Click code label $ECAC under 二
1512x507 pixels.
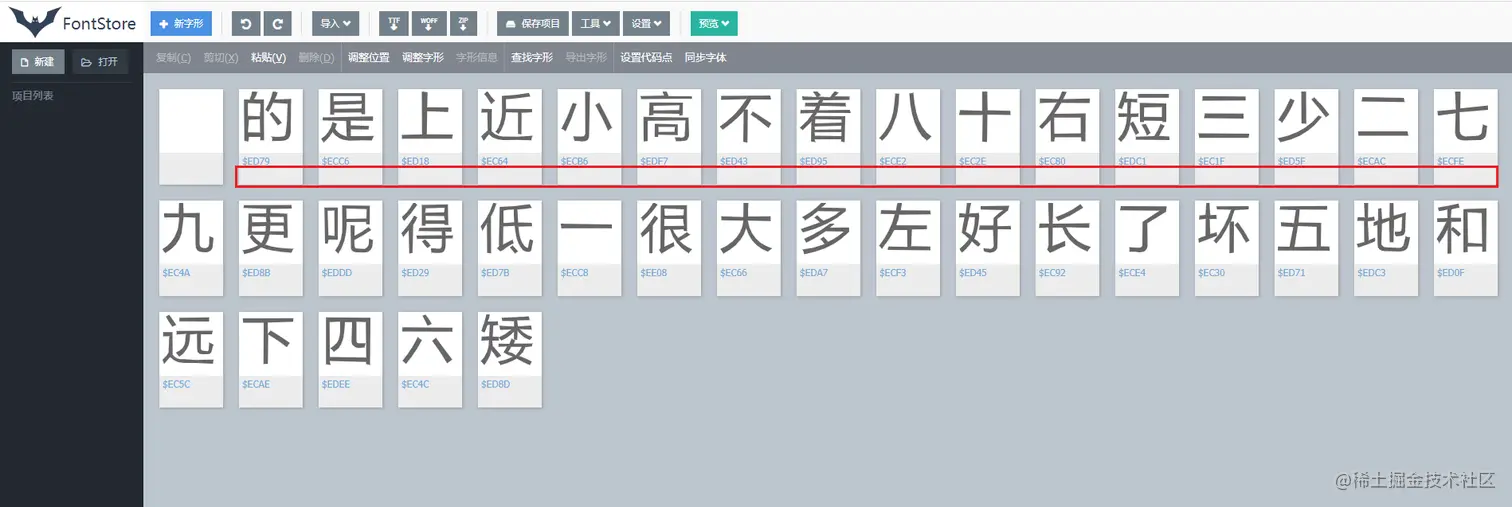tap(1372, 161)
